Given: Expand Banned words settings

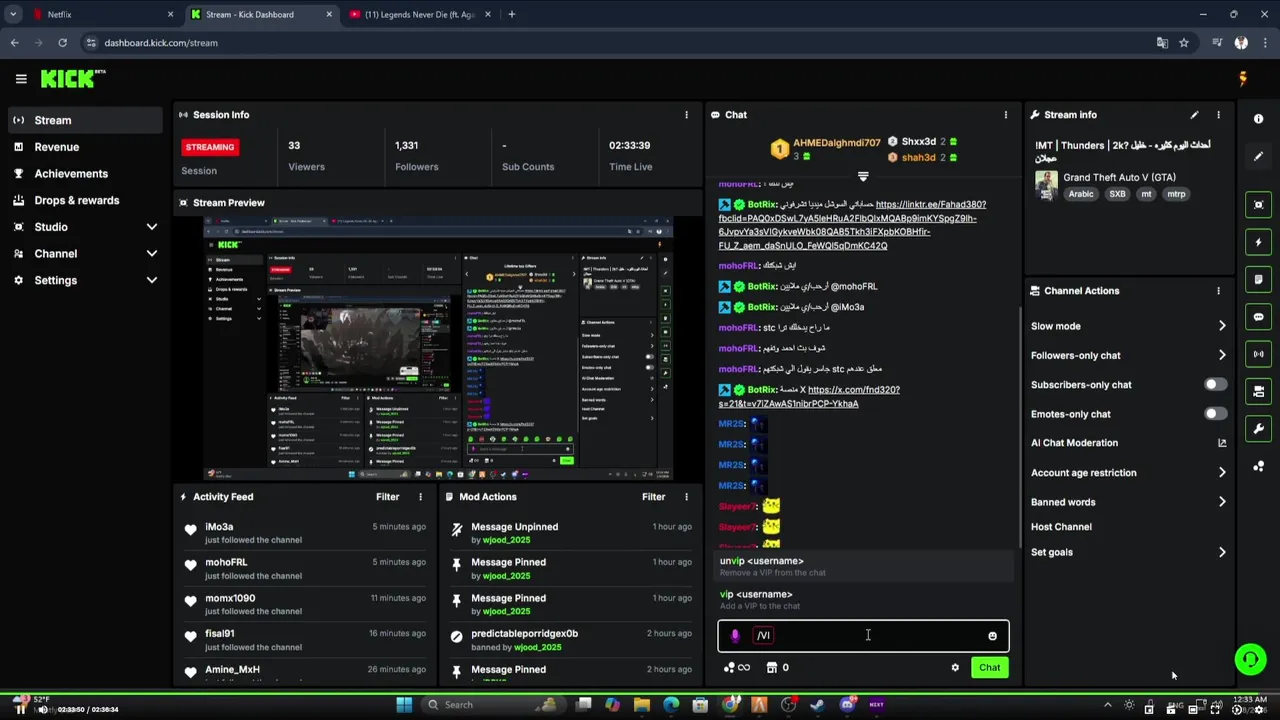Looking at the screenshot, I should click(x=1222, y=502).
